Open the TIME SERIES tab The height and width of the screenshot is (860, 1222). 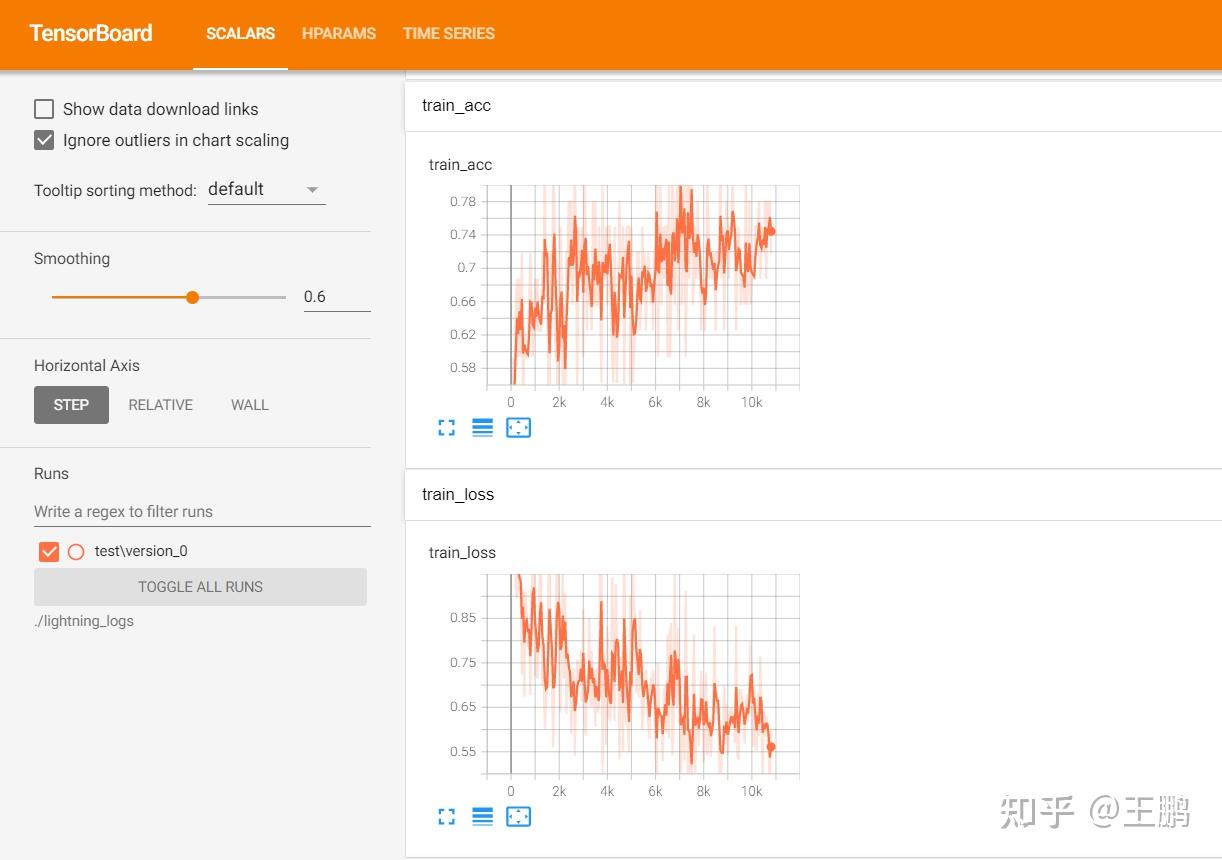(x=448, y=33)
